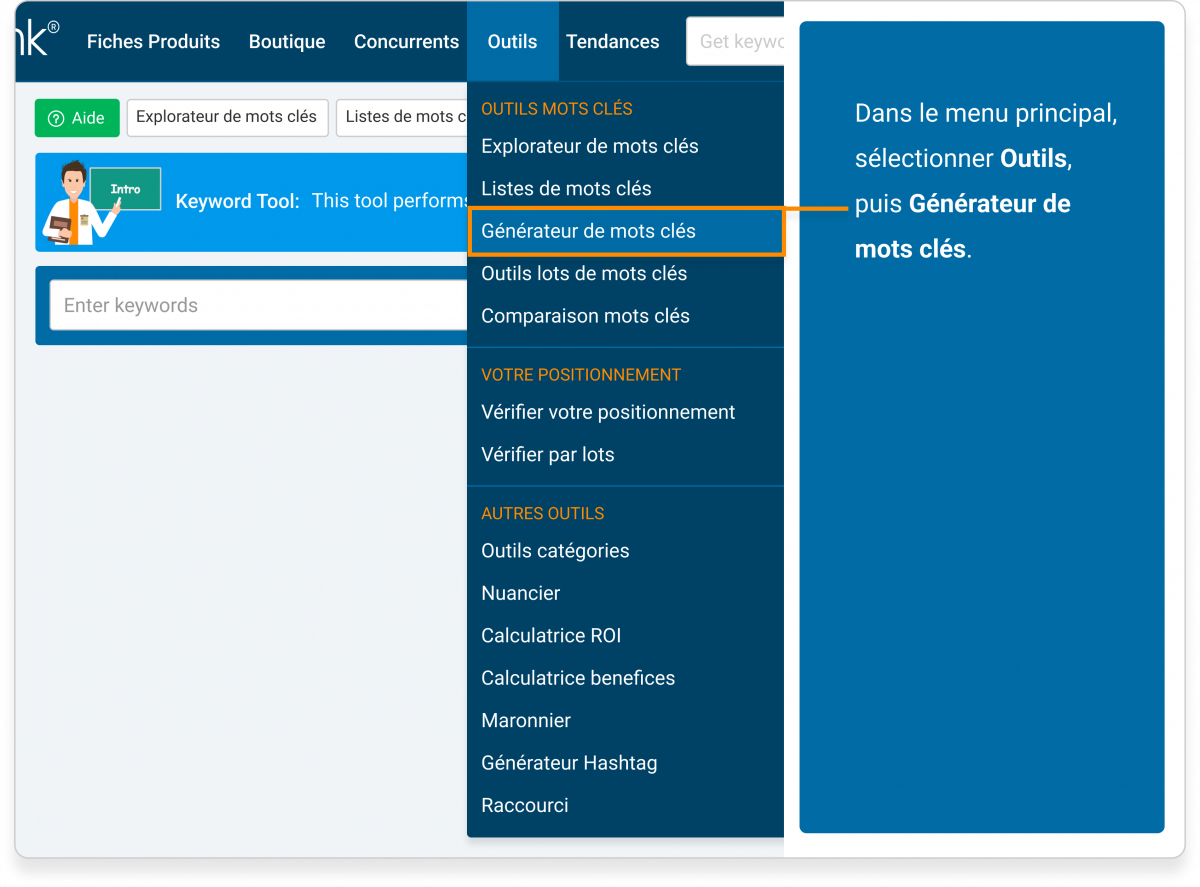This screenshot has width=1200, height=887.
Task: Select Listes de mots clés in menu
Action: click(566, 188)
